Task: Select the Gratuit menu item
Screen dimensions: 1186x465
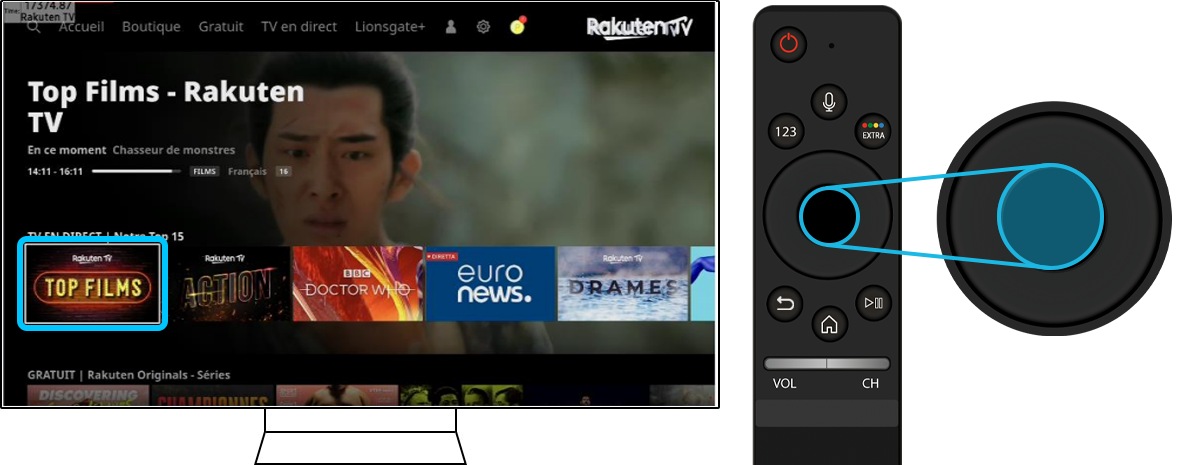Action: (x=221, y=26)
